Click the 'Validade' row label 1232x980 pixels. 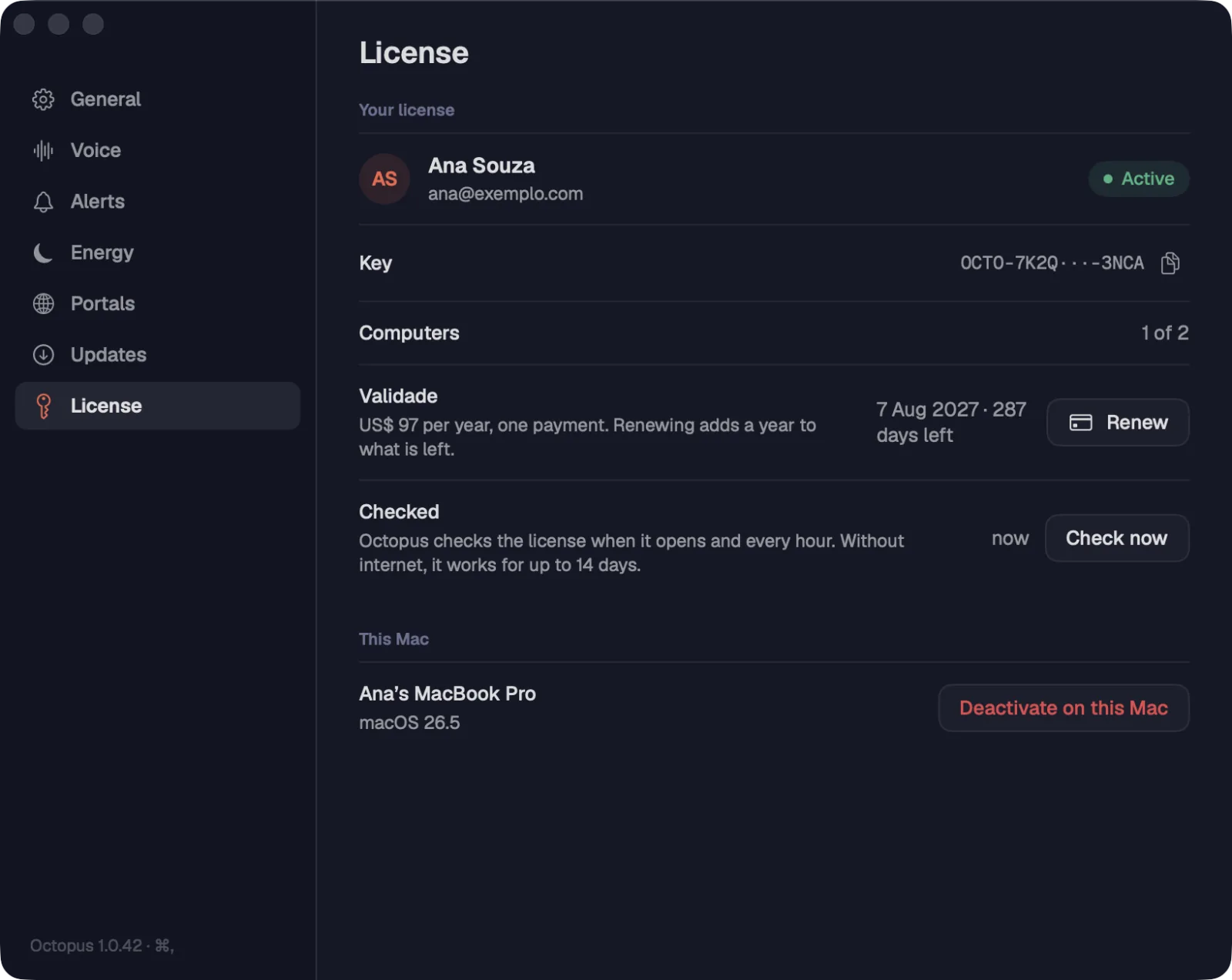click(398, 396)
